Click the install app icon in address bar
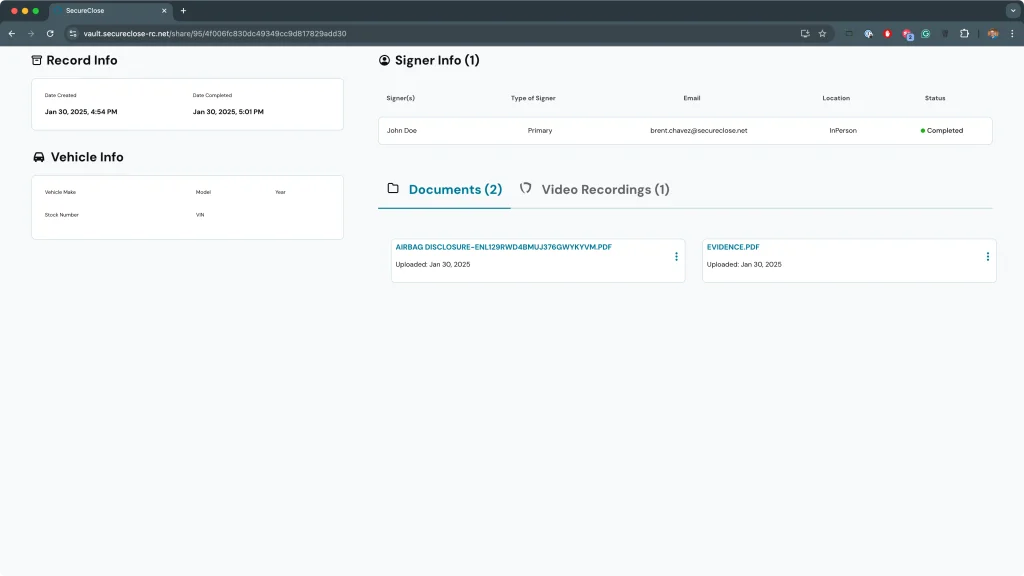1024x576 pixels. (x=805, y=33)
